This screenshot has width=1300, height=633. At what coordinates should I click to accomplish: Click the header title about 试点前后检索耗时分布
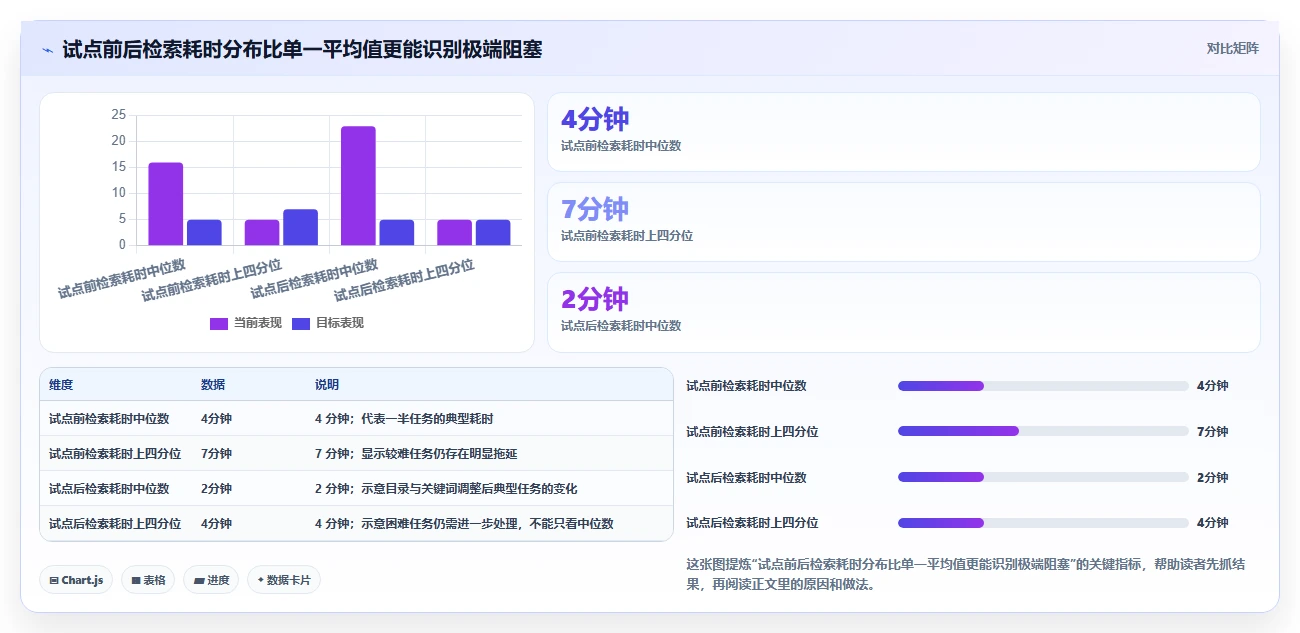click(x=302, y=49)
